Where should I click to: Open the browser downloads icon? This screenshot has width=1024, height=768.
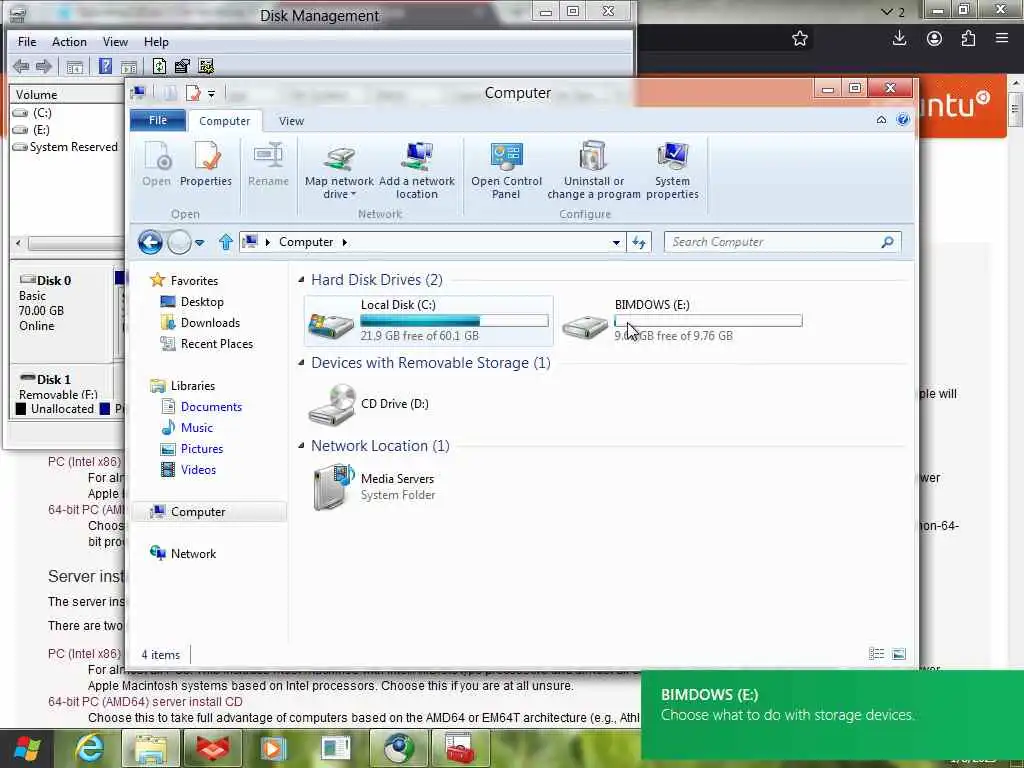pyautogui.click(x=899, y=39)
